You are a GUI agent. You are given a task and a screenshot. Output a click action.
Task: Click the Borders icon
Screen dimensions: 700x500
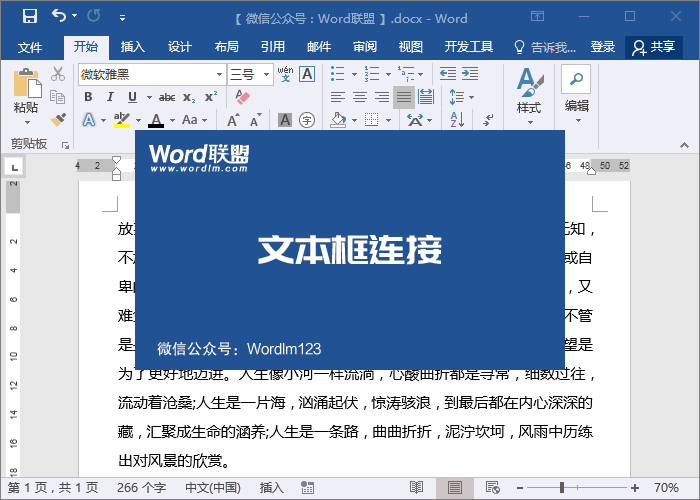[x=371, y=120]
